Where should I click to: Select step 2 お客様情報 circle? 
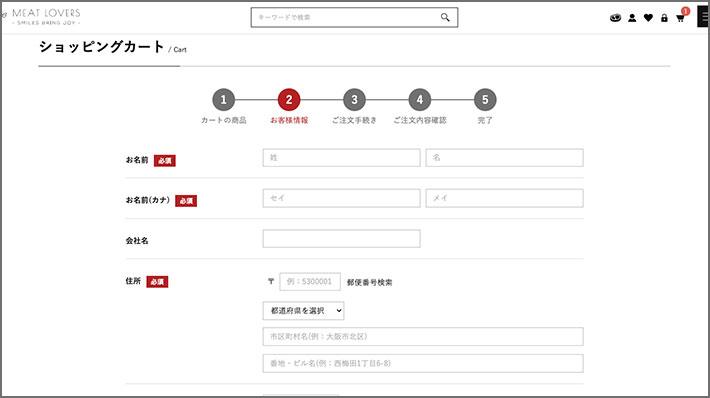pos(289,100)
